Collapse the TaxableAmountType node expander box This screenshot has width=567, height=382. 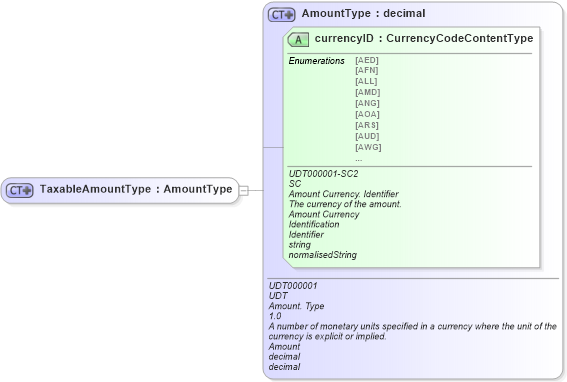(244, 190)
